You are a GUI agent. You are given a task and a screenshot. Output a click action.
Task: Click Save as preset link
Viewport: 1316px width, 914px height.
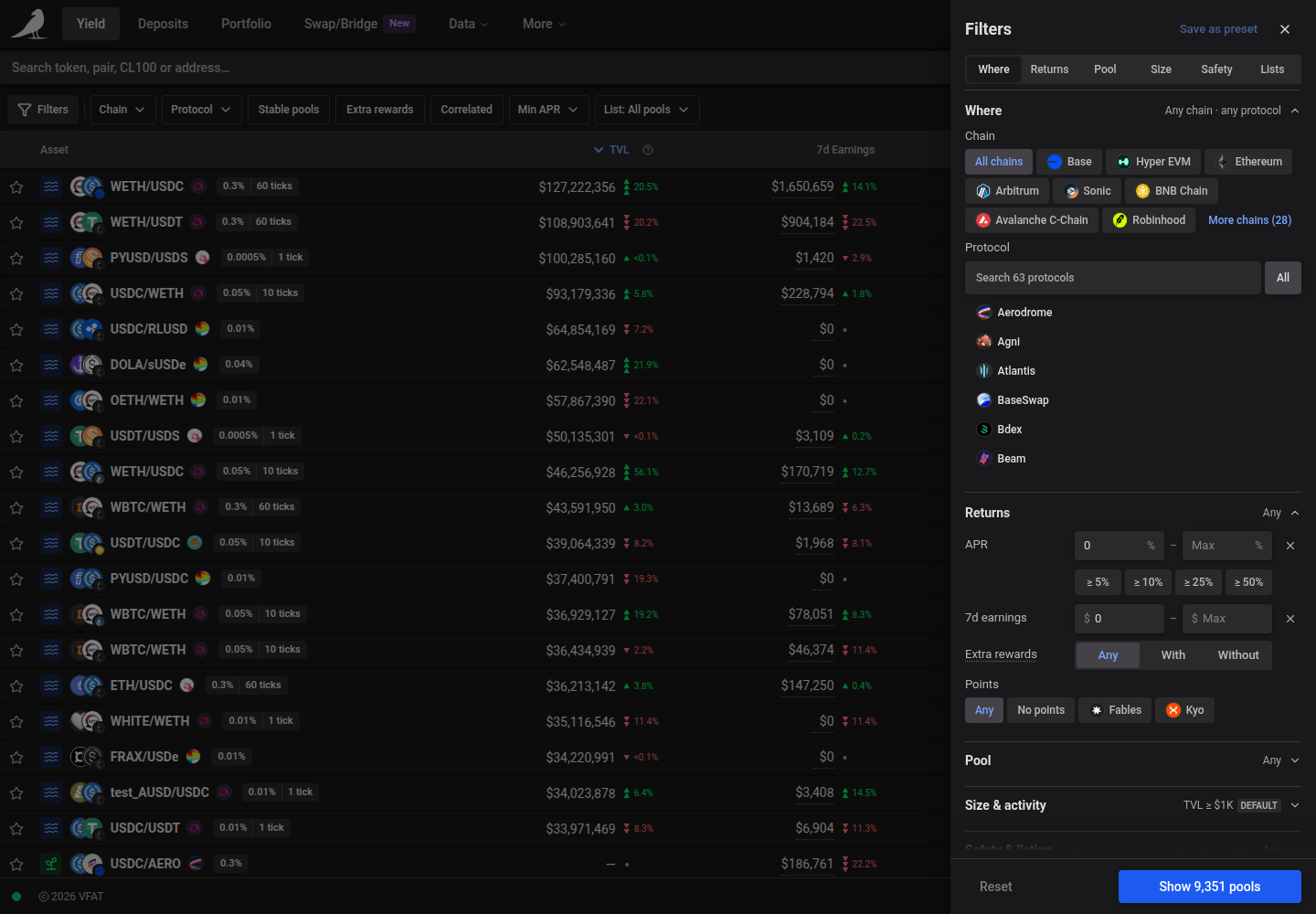point(1218,29)
